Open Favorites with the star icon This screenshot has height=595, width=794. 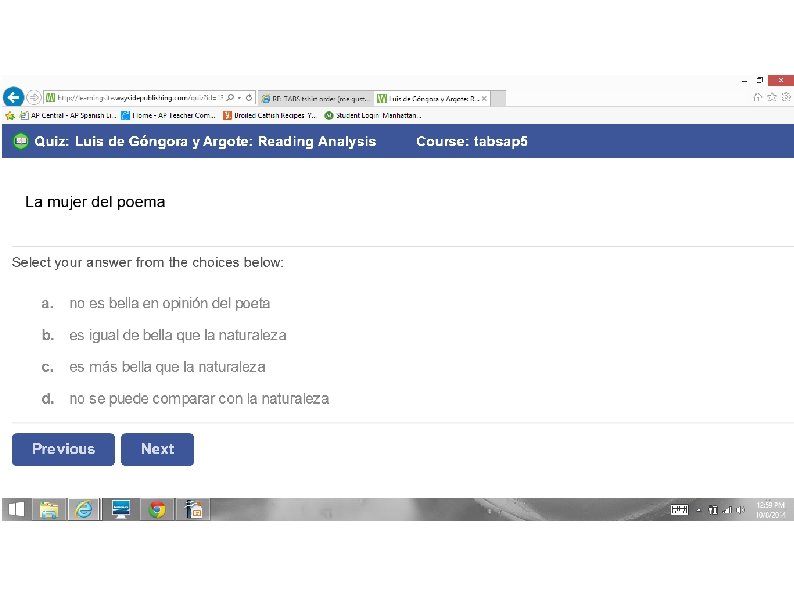click(772, 97)
